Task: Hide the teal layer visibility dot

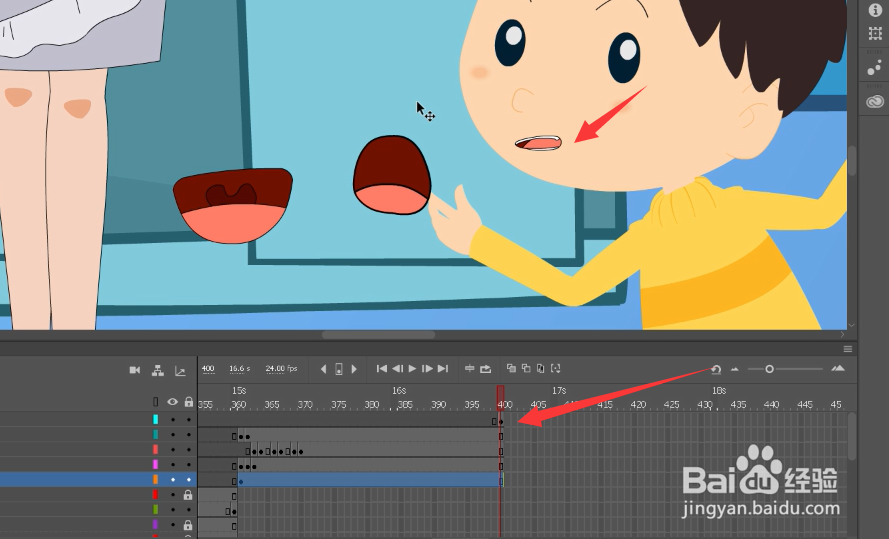Action: (x=173, y=435)
